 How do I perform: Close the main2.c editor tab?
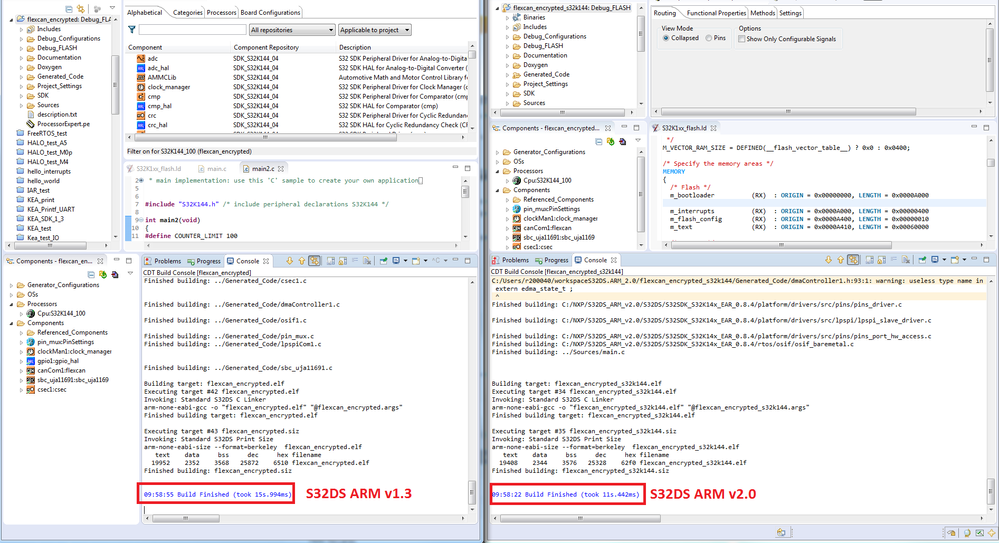click(x=280, y=169)
